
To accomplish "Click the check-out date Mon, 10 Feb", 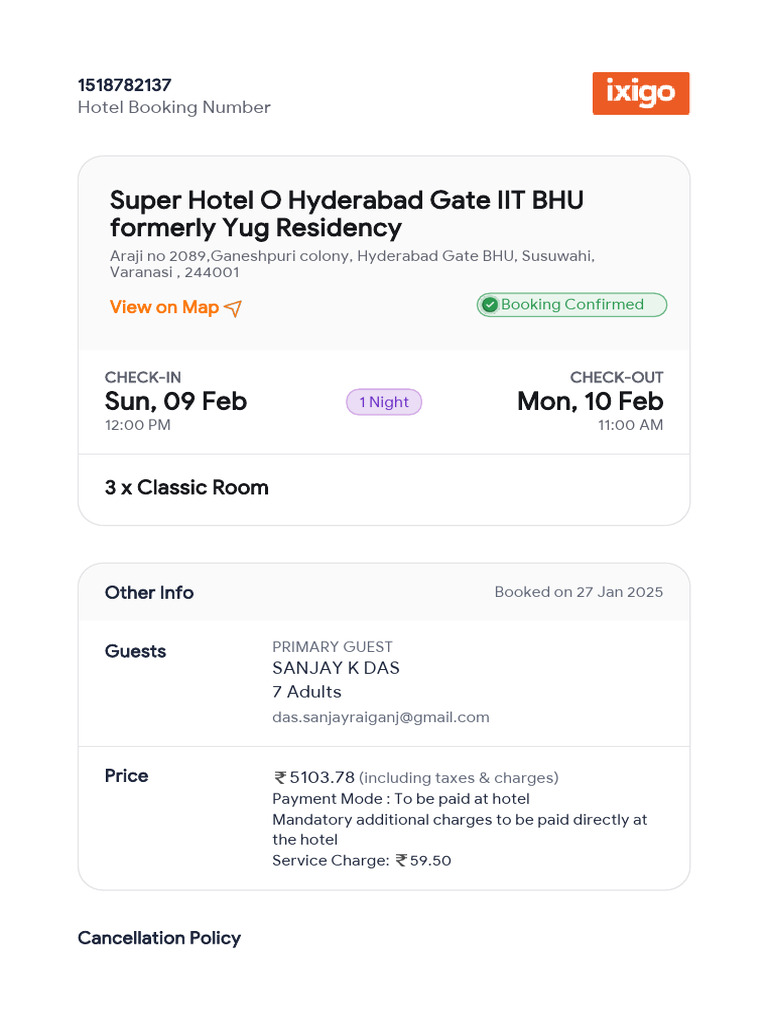I will point(590,401).
